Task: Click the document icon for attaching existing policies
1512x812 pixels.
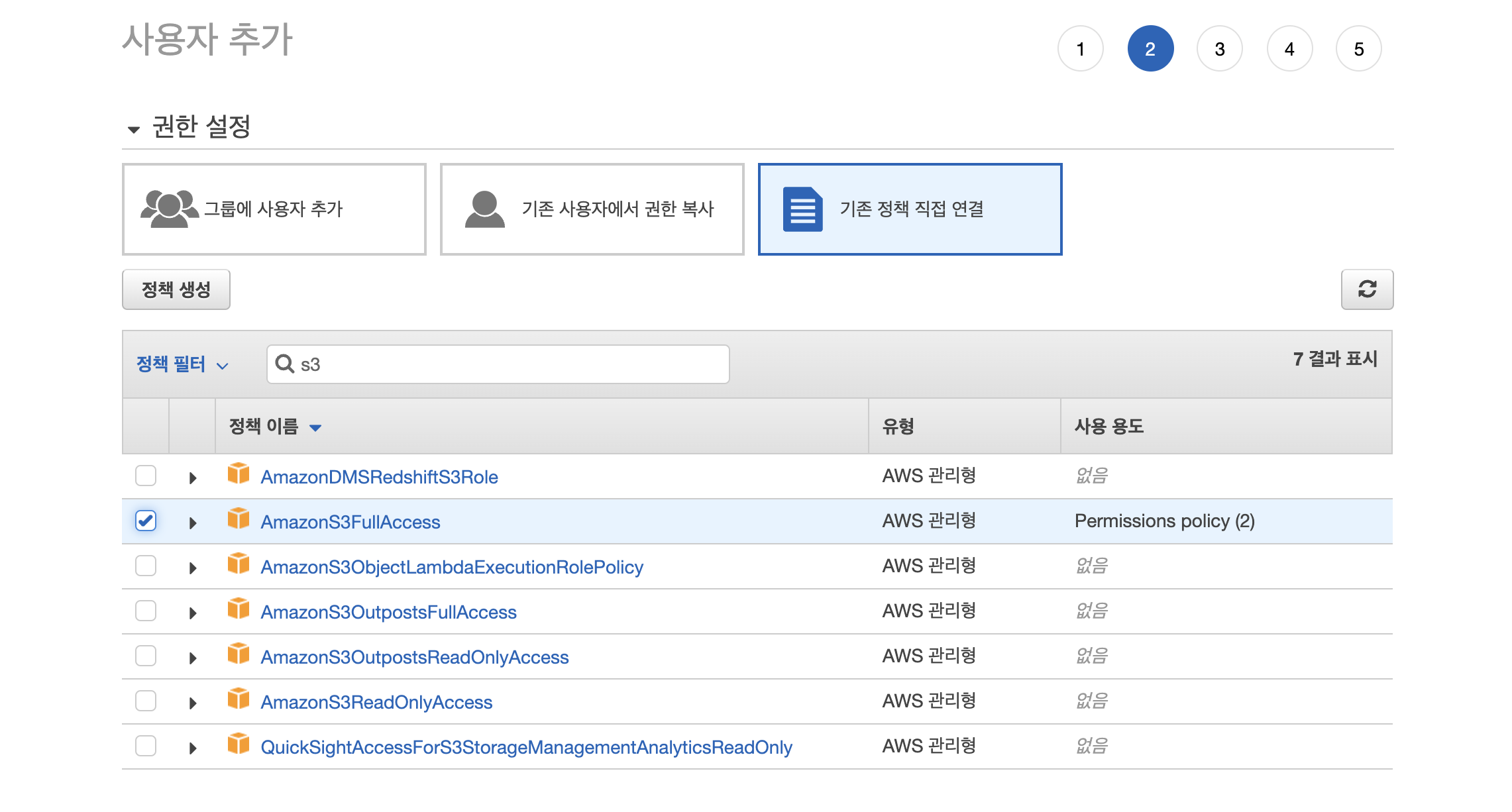Action: pos(802,209)
